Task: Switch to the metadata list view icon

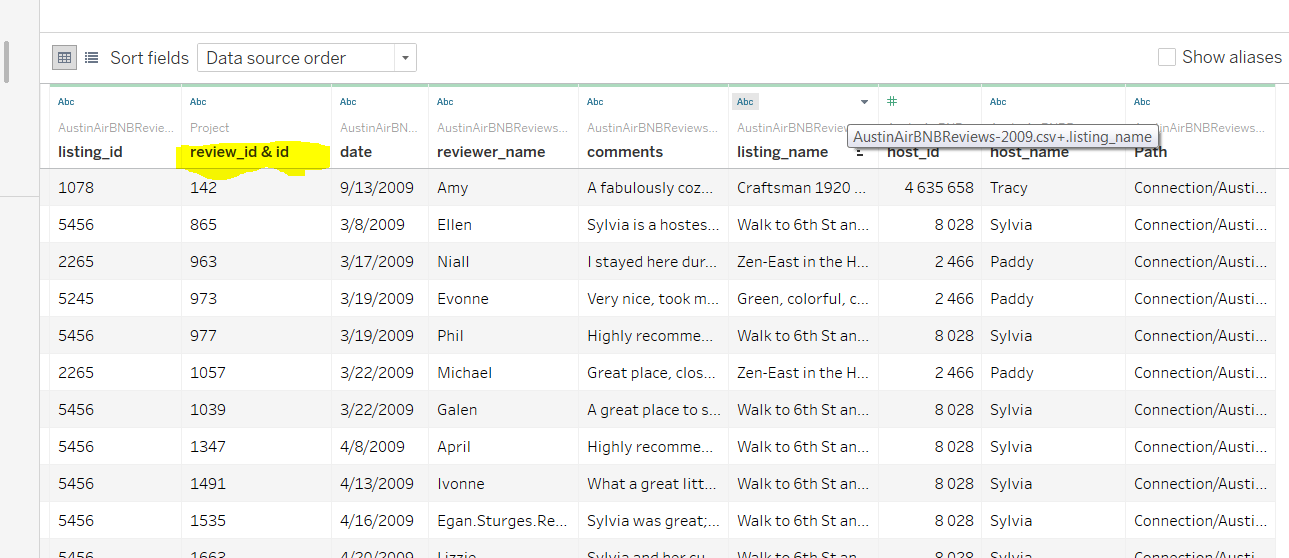Action: click(91, 58)
